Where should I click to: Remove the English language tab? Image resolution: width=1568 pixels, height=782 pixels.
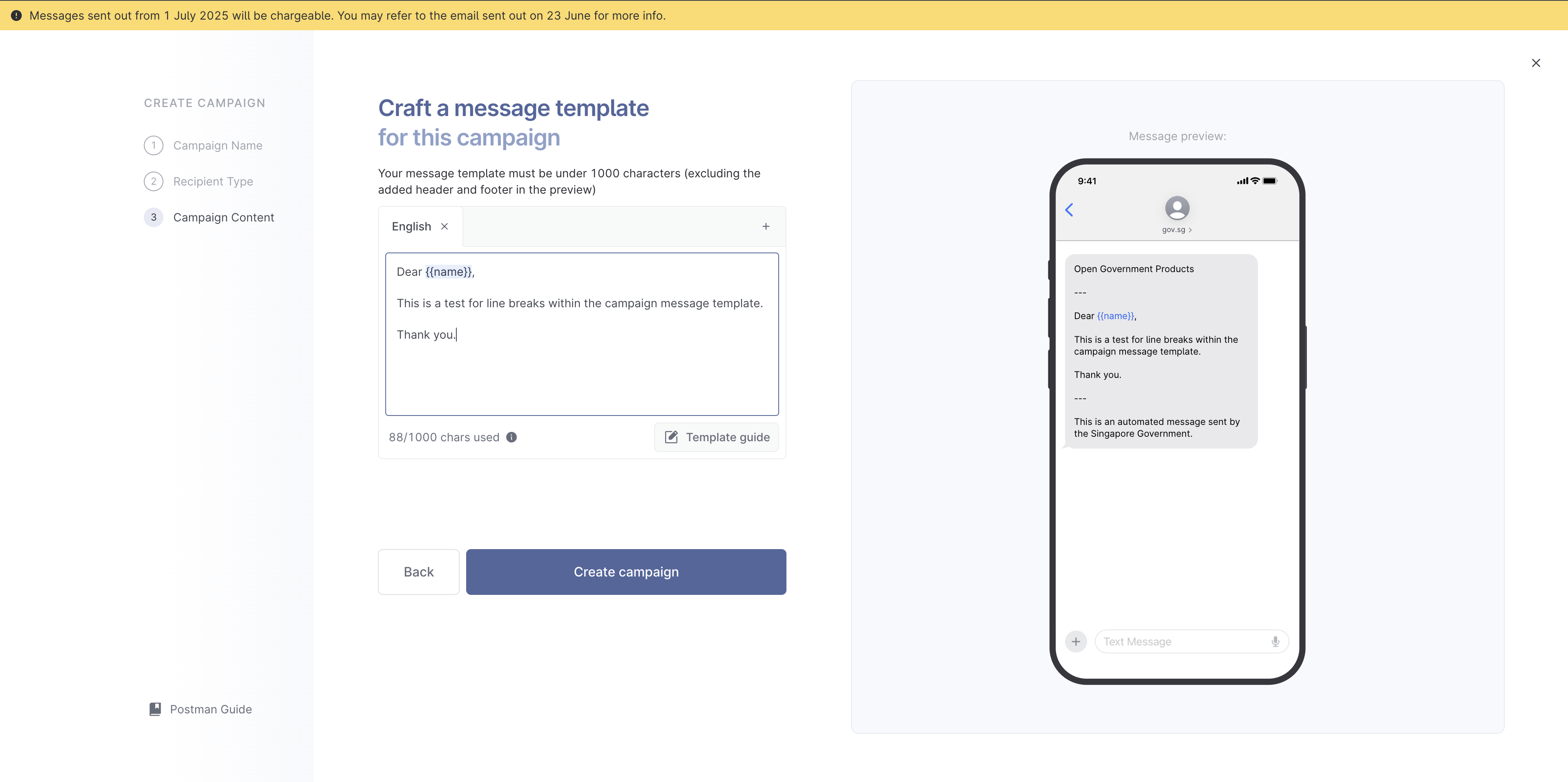coord(444,226)
